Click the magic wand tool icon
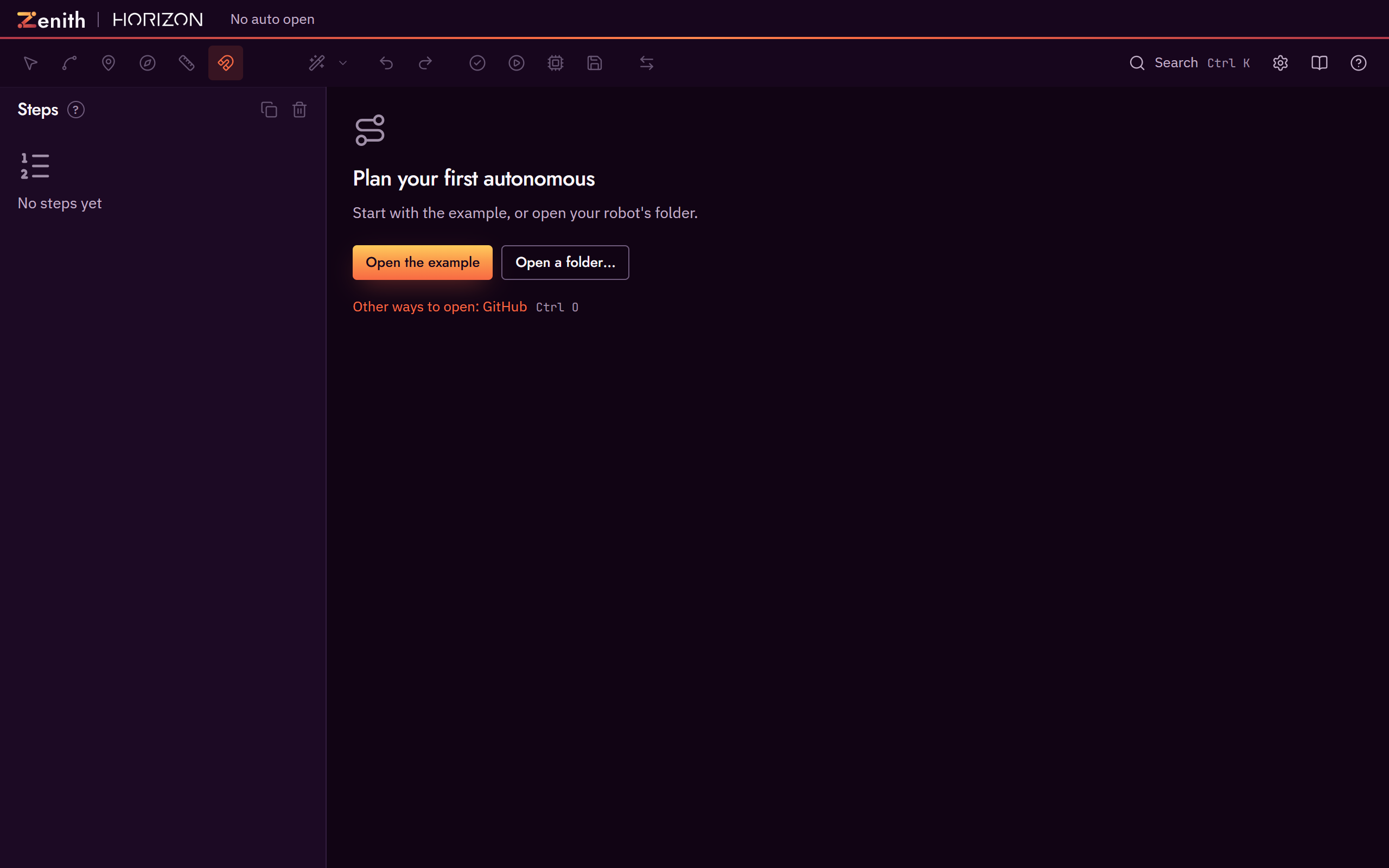This screenshot has height=868, width=1389. tap(317, 63)
